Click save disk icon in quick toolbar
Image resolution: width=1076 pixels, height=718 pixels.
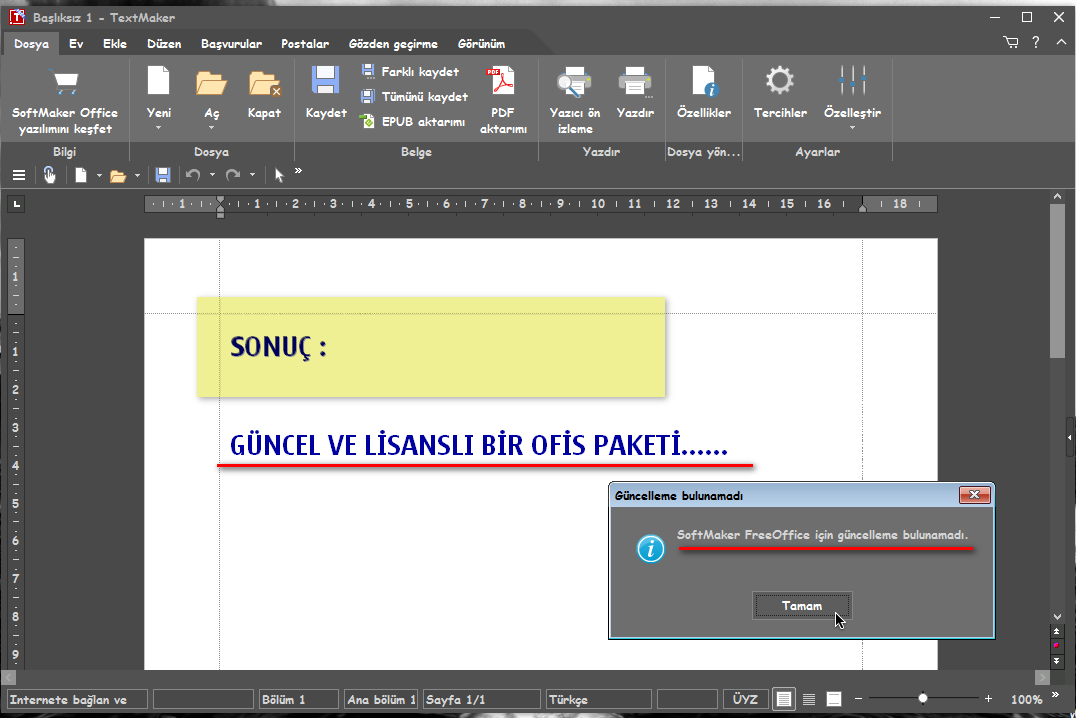point(163,176)
